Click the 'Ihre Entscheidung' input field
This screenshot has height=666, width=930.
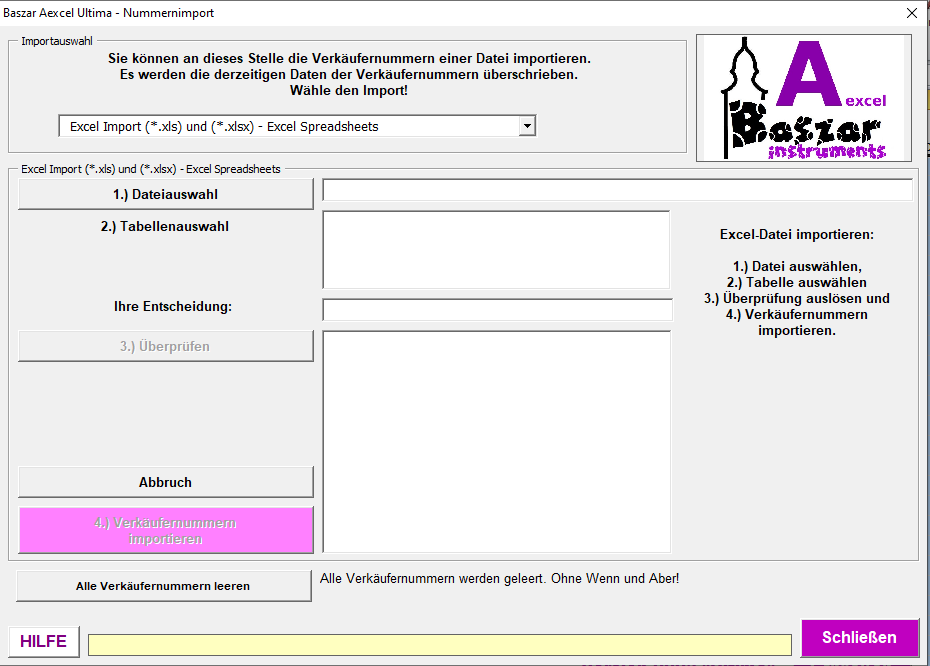[497, 310]
